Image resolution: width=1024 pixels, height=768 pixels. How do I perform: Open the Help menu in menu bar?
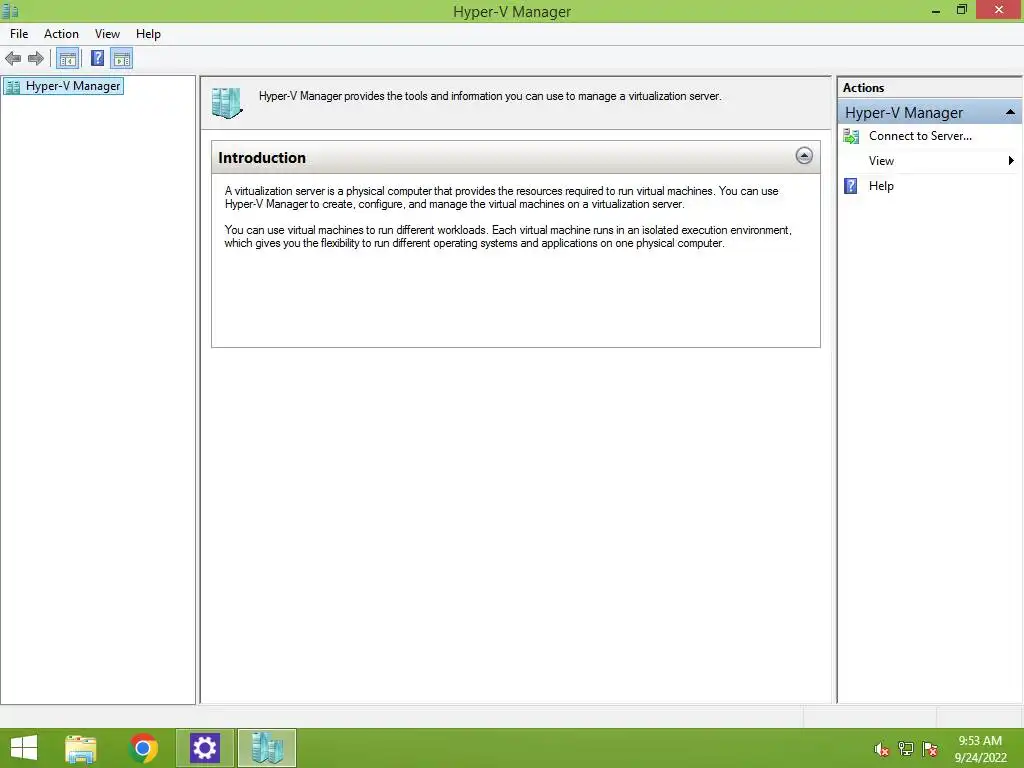(x=148, y=34)
